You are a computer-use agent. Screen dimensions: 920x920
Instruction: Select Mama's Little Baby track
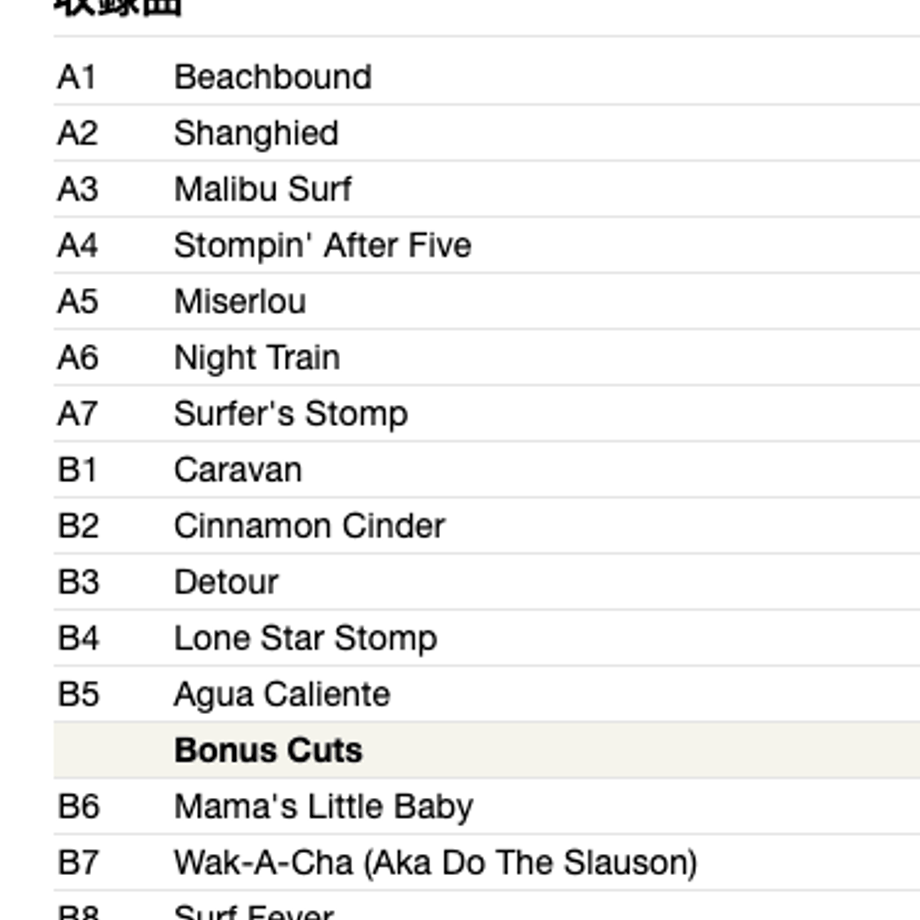(324, 807)
